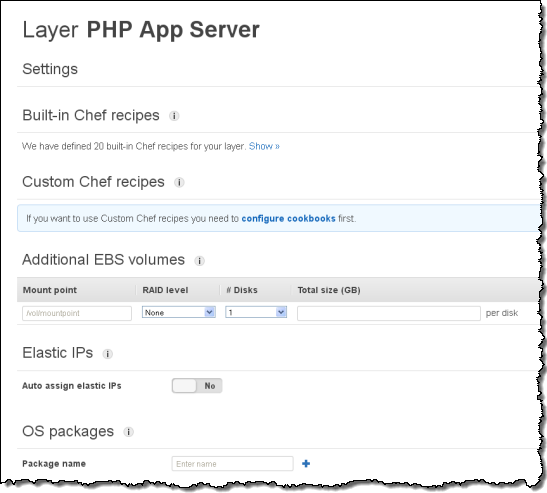Click the 'per disk' text
The width and height of the screenshot is (547, 493).
502,313
